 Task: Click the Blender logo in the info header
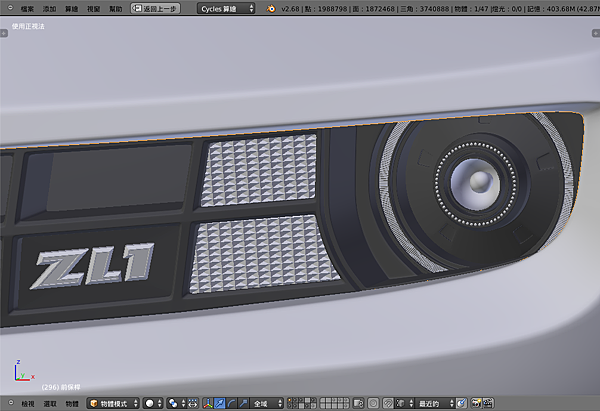[x=271, y=8]
